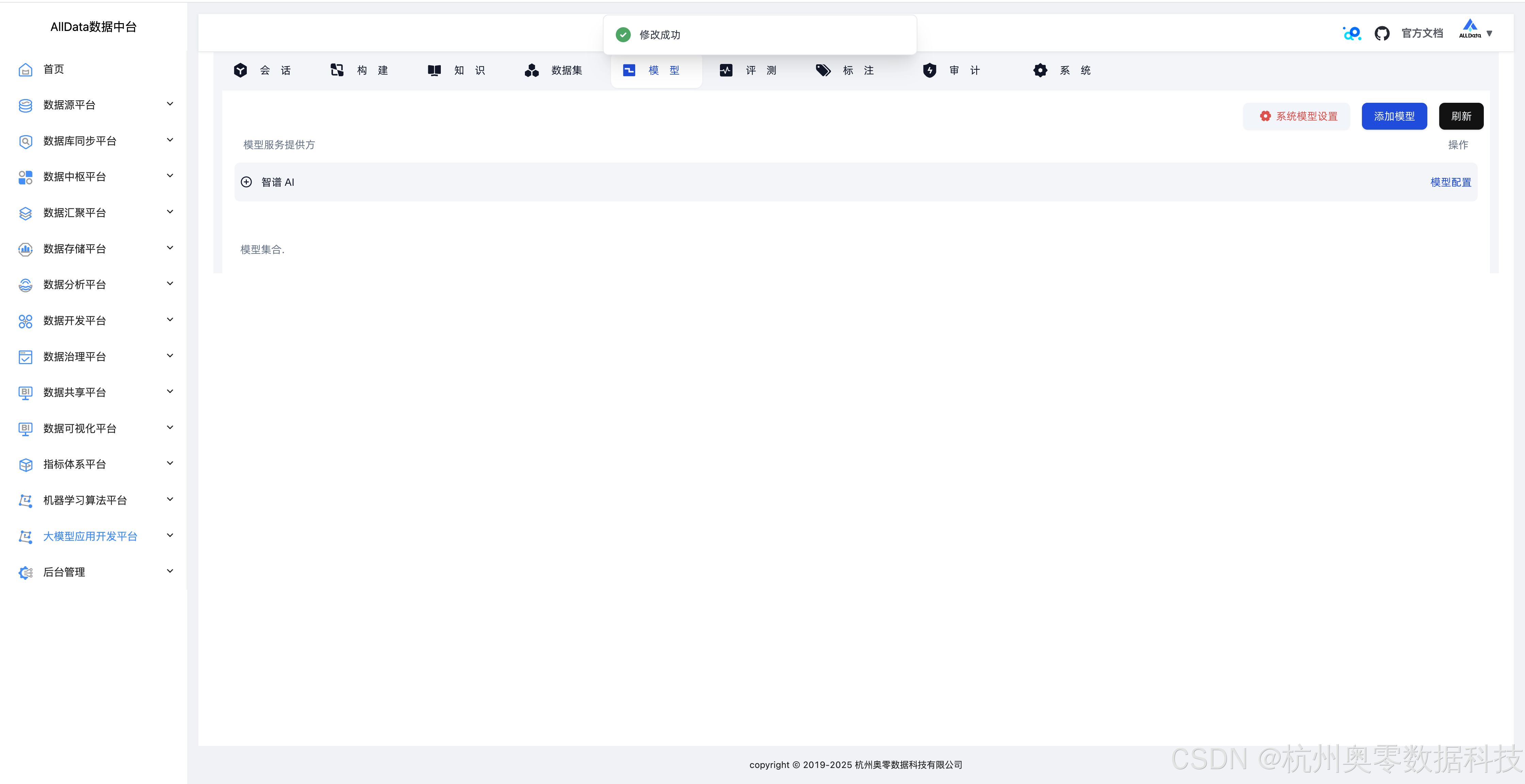Image resolution: width=1525 pixels, height=784 pixels.
Task: Click the 指标体系平台 cube icon
Action: coord(26,464)
